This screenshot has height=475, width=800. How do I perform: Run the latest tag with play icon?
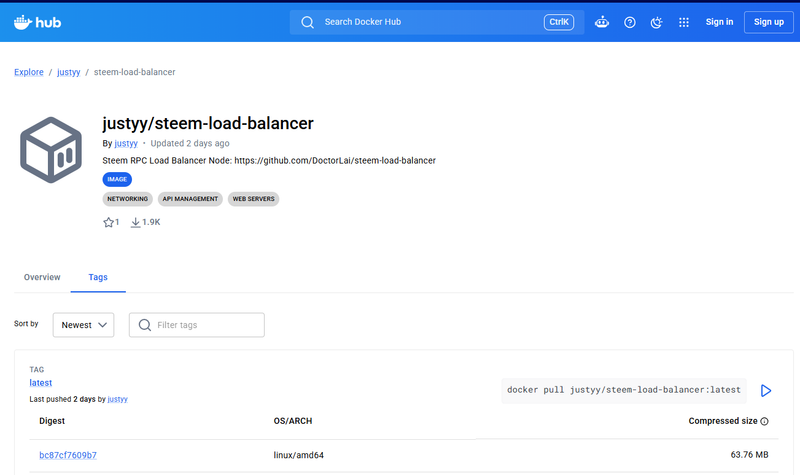pyautogui.click(x=766, y=390)
